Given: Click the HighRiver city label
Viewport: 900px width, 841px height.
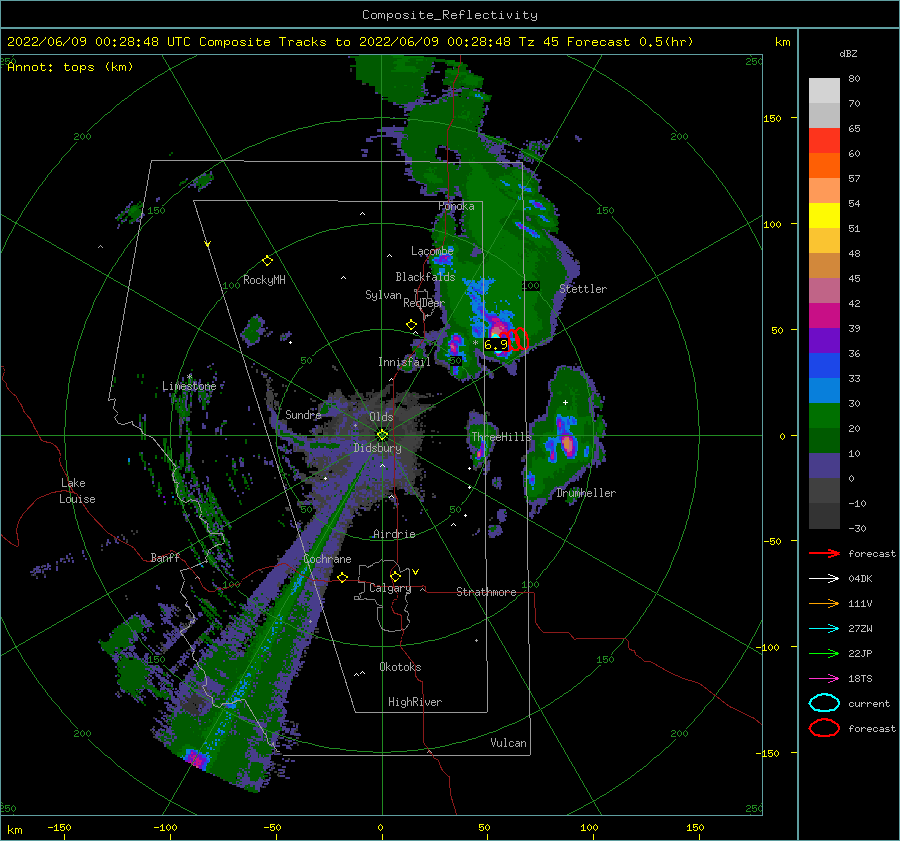Looking at the screenshot, I should [x=415, y=702].
